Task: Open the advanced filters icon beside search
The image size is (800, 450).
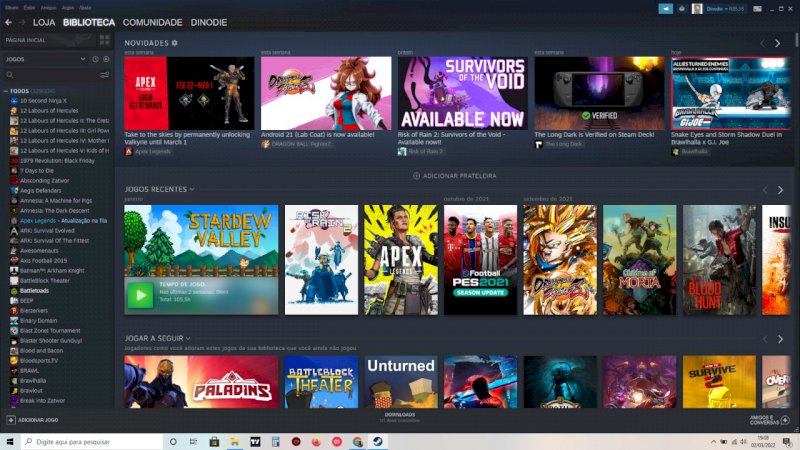Action: coord(105,75)
